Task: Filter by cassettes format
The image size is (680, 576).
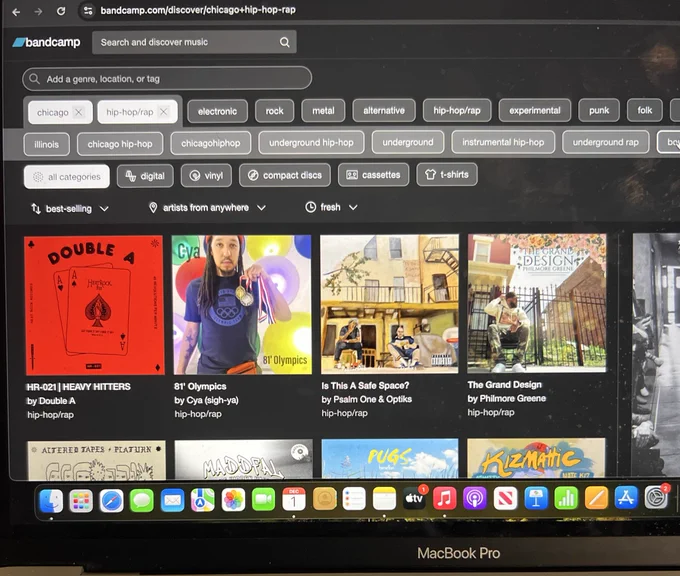Action: [373, 174]
